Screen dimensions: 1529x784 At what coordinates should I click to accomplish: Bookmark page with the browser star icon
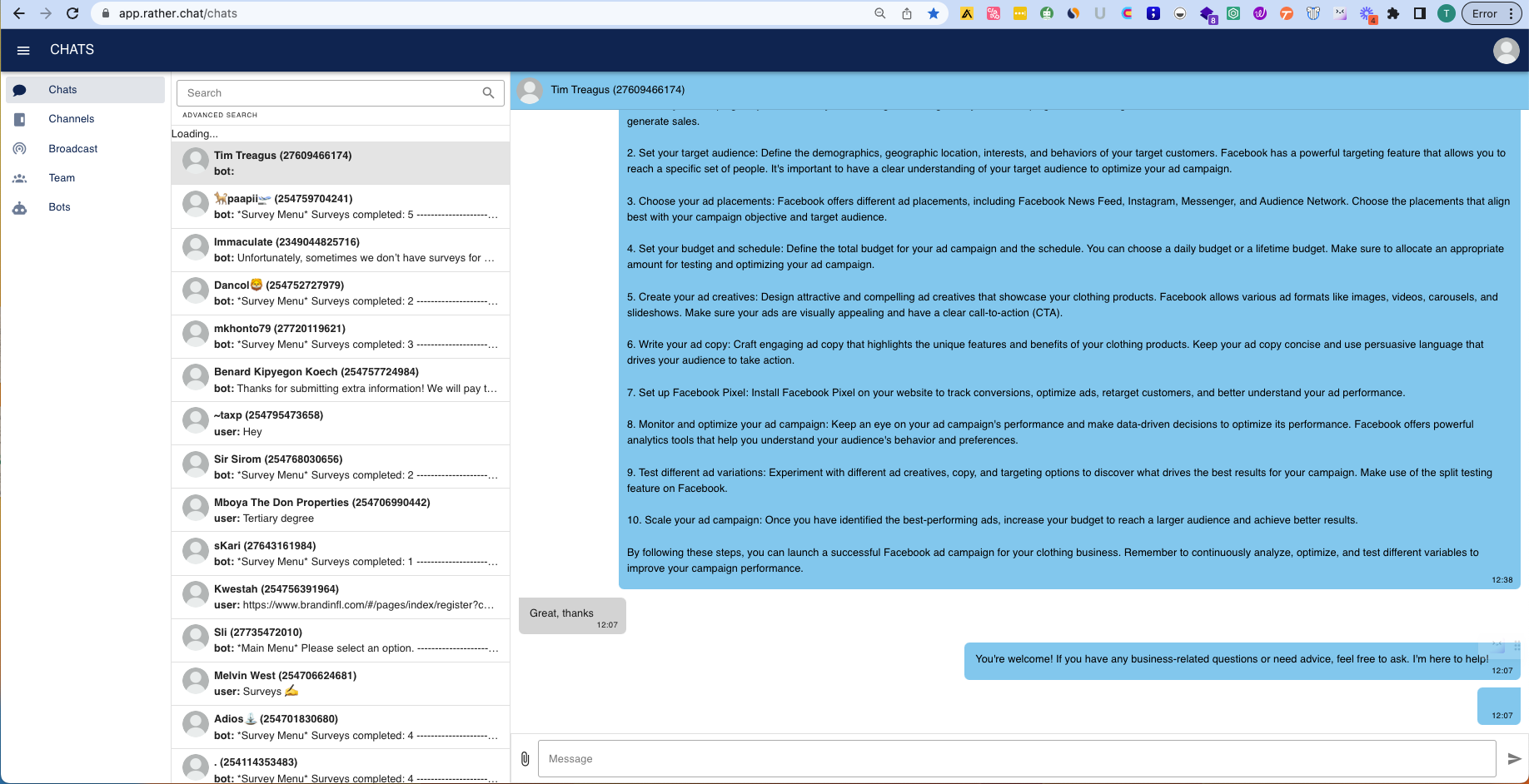pos(934,13)
